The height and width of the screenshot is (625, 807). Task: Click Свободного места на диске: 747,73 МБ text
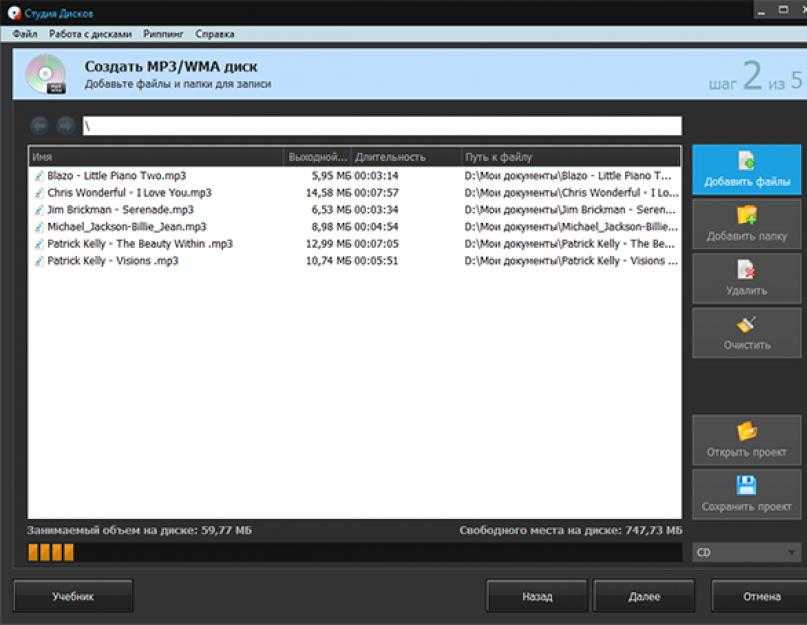pos(571,530)
